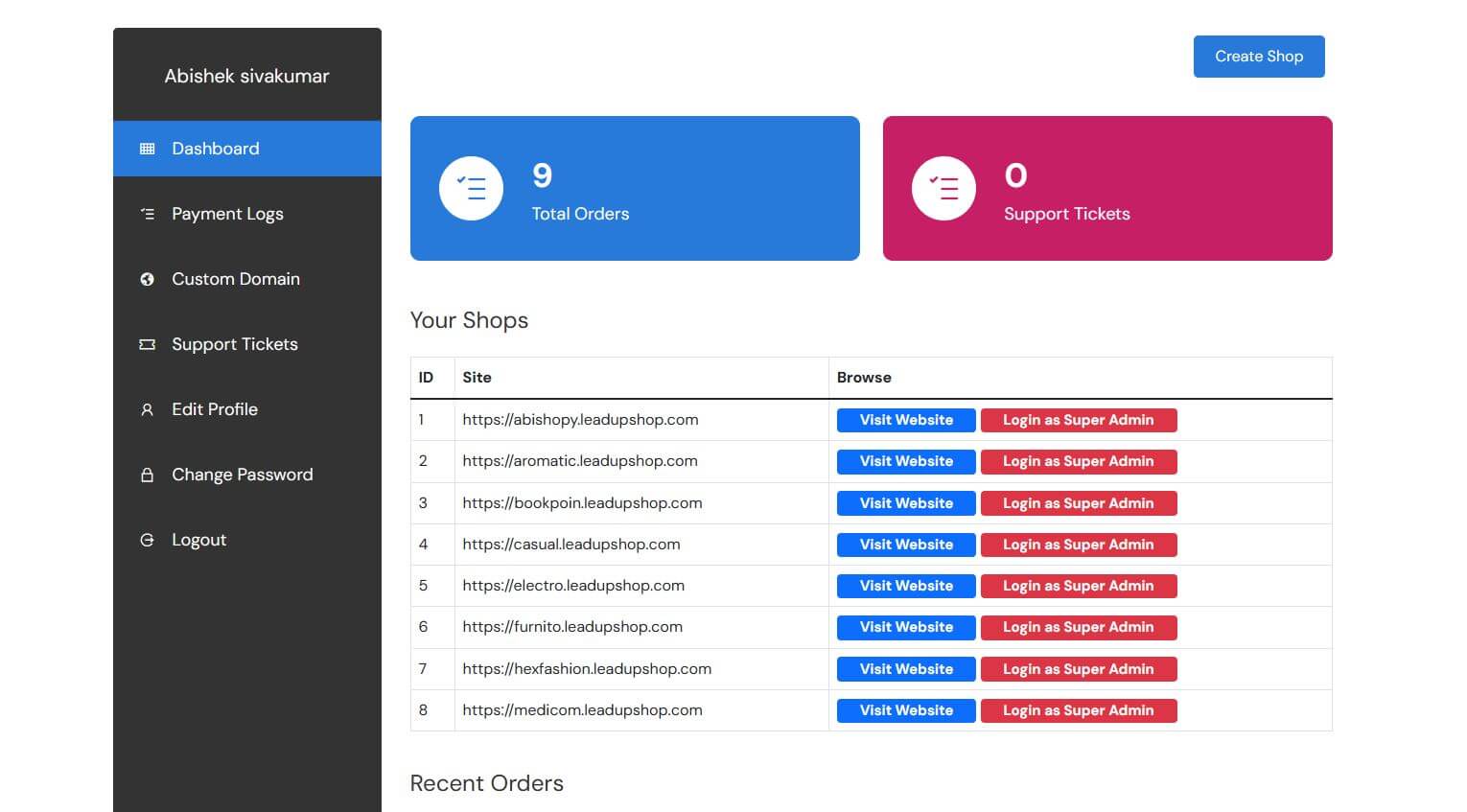Click the Logout icon in sidebar

147,540
